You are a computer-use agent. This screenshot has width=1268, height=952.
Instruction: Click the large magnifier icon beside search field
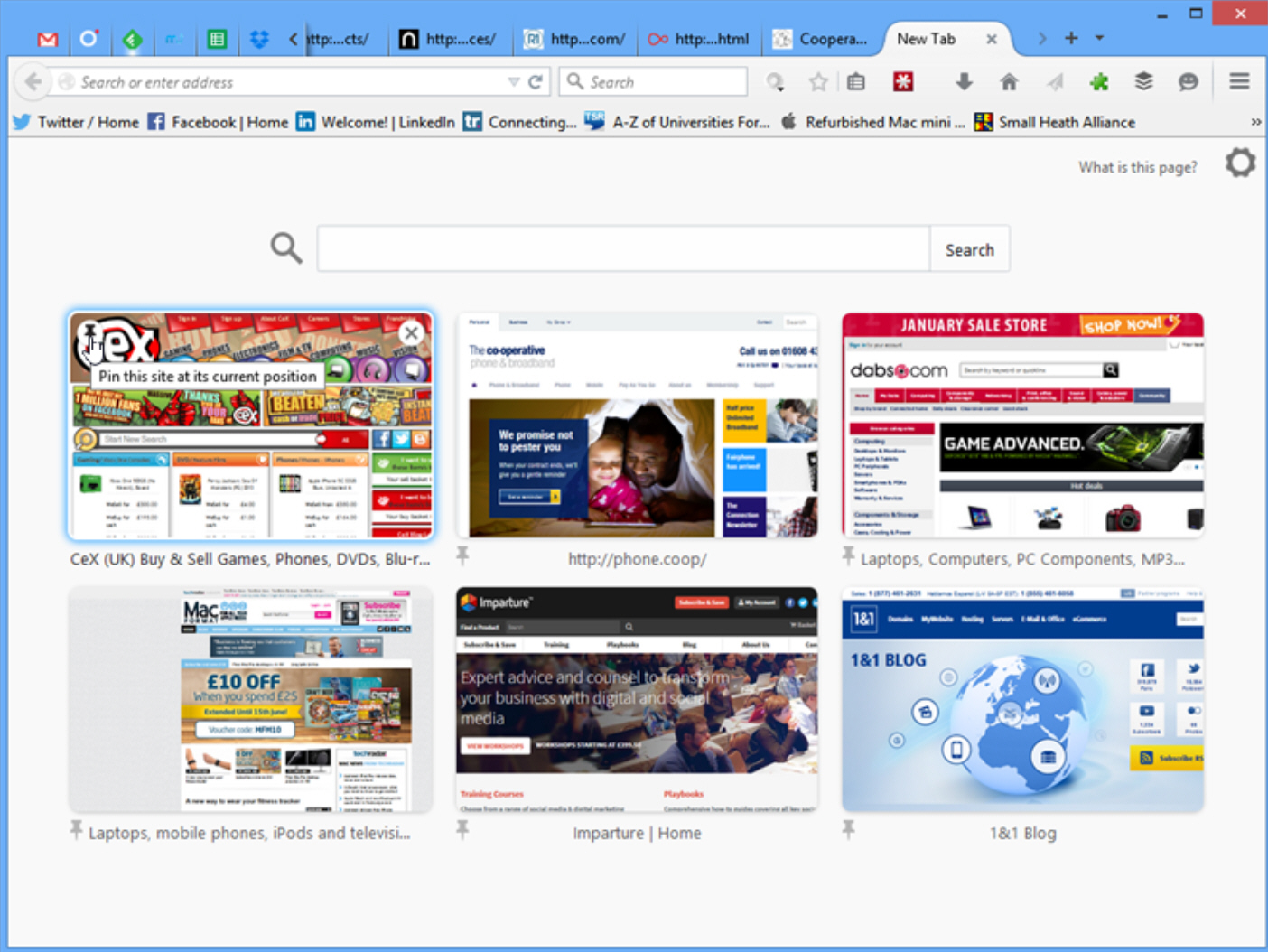[x=286, y=247]
